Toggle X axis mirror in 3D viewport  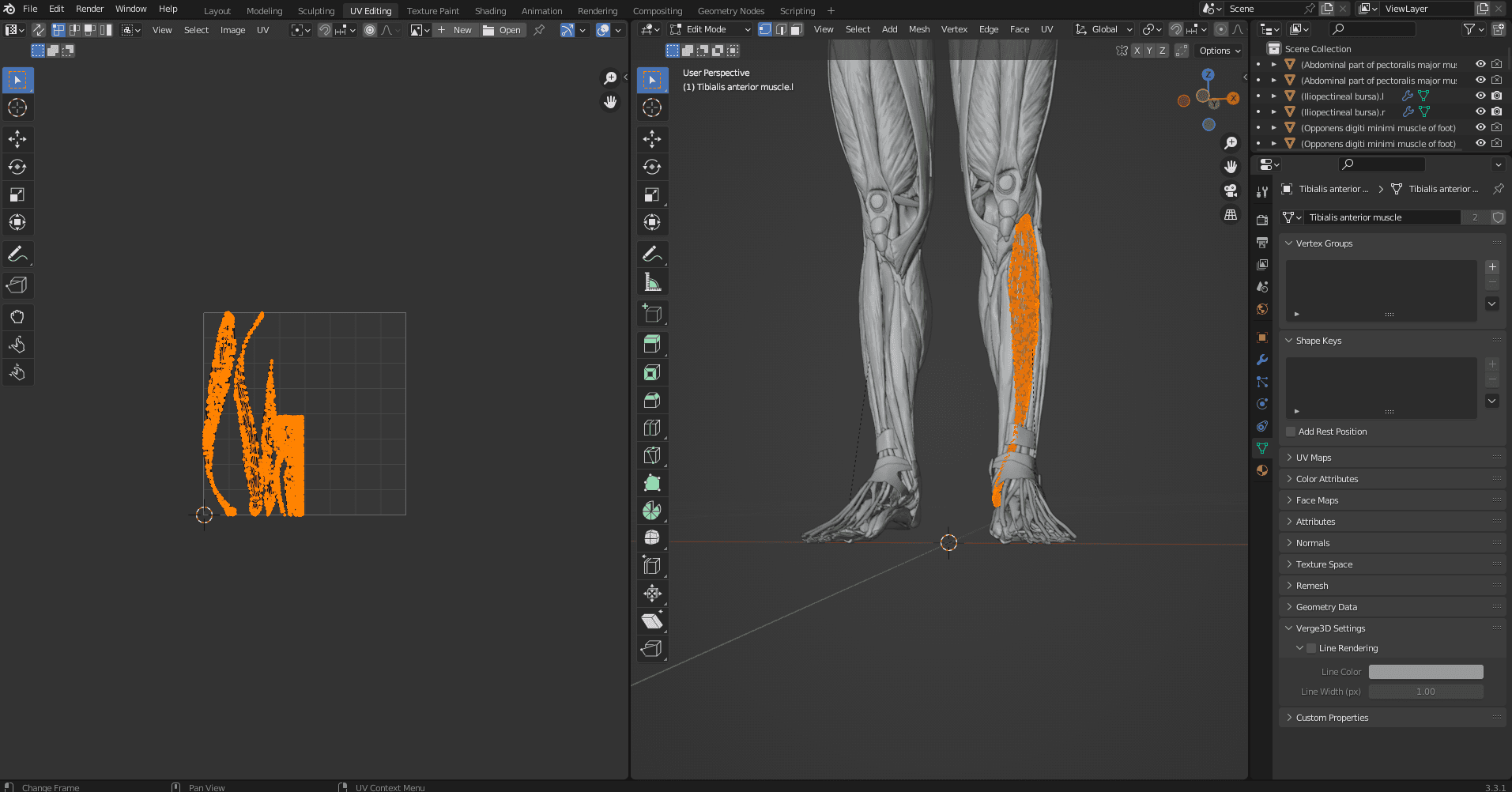point(1137,51)
